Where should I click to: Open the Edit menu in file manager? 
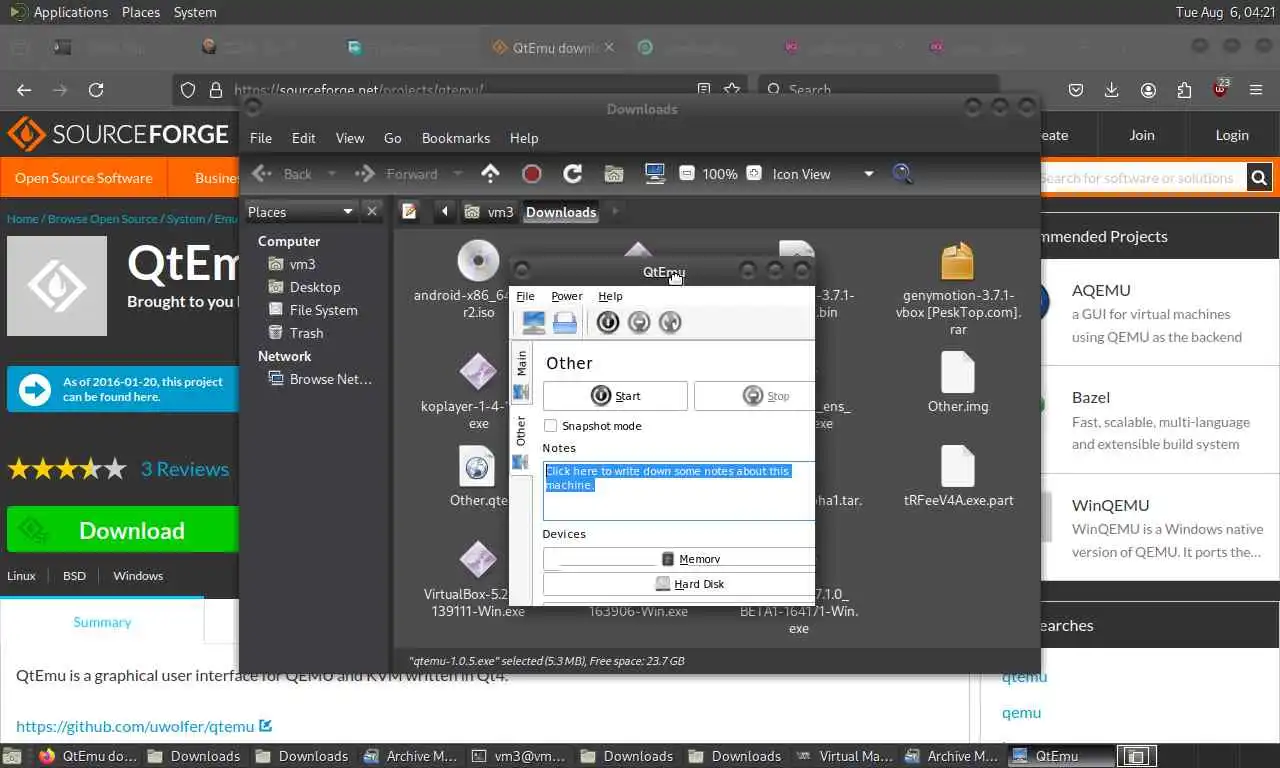coord(304,138)
